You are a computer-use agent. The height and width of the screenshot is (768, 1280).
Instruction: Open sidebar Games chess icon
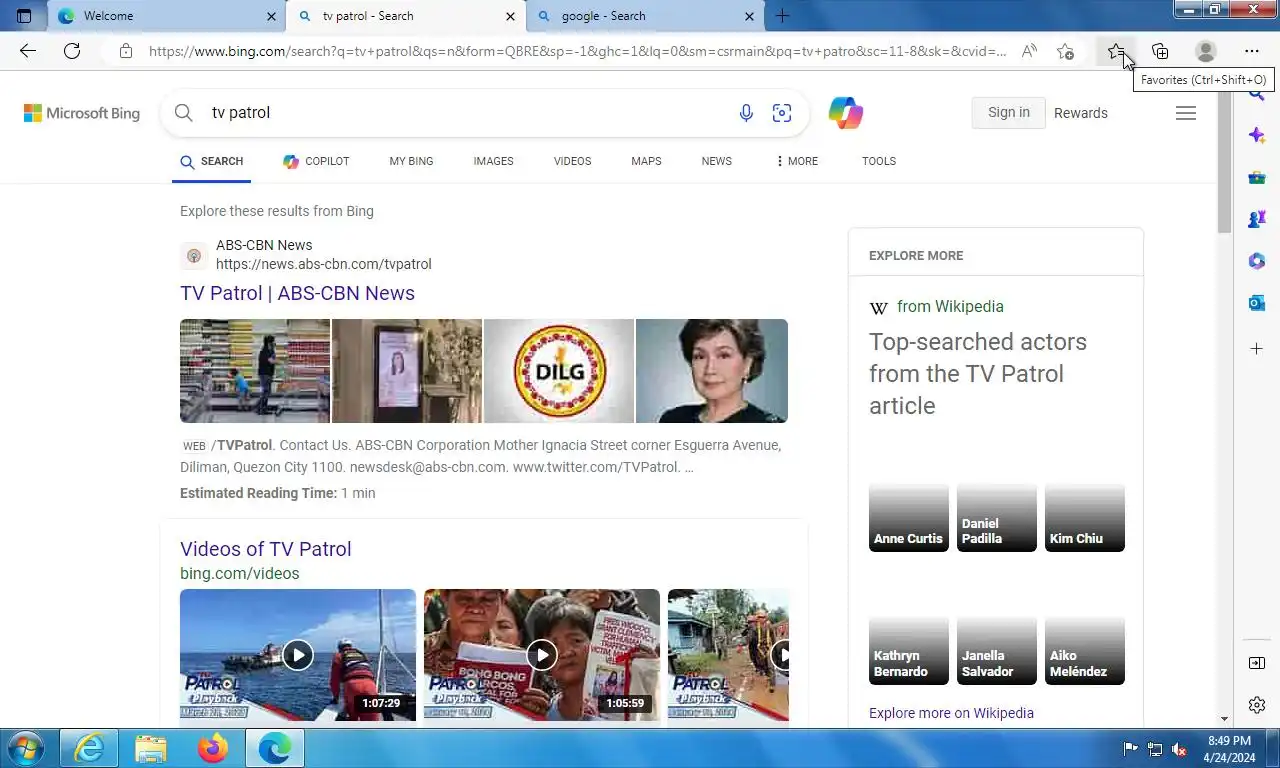[x=1257, y=219]
